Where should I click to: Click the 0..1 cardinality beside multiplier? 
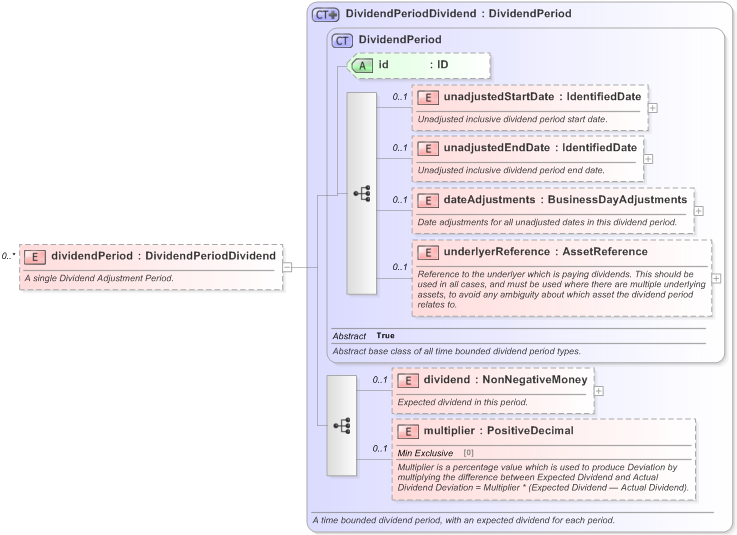point(380,449)
